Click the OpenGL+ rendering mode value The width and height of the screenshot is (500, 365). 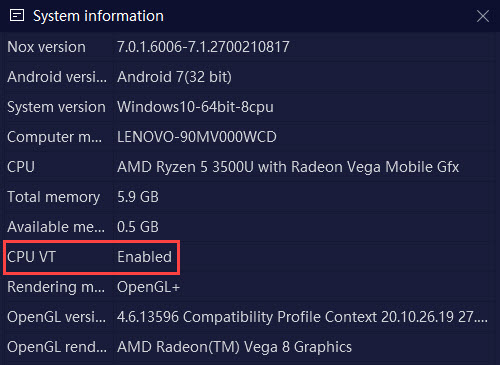tap(148, 287)
